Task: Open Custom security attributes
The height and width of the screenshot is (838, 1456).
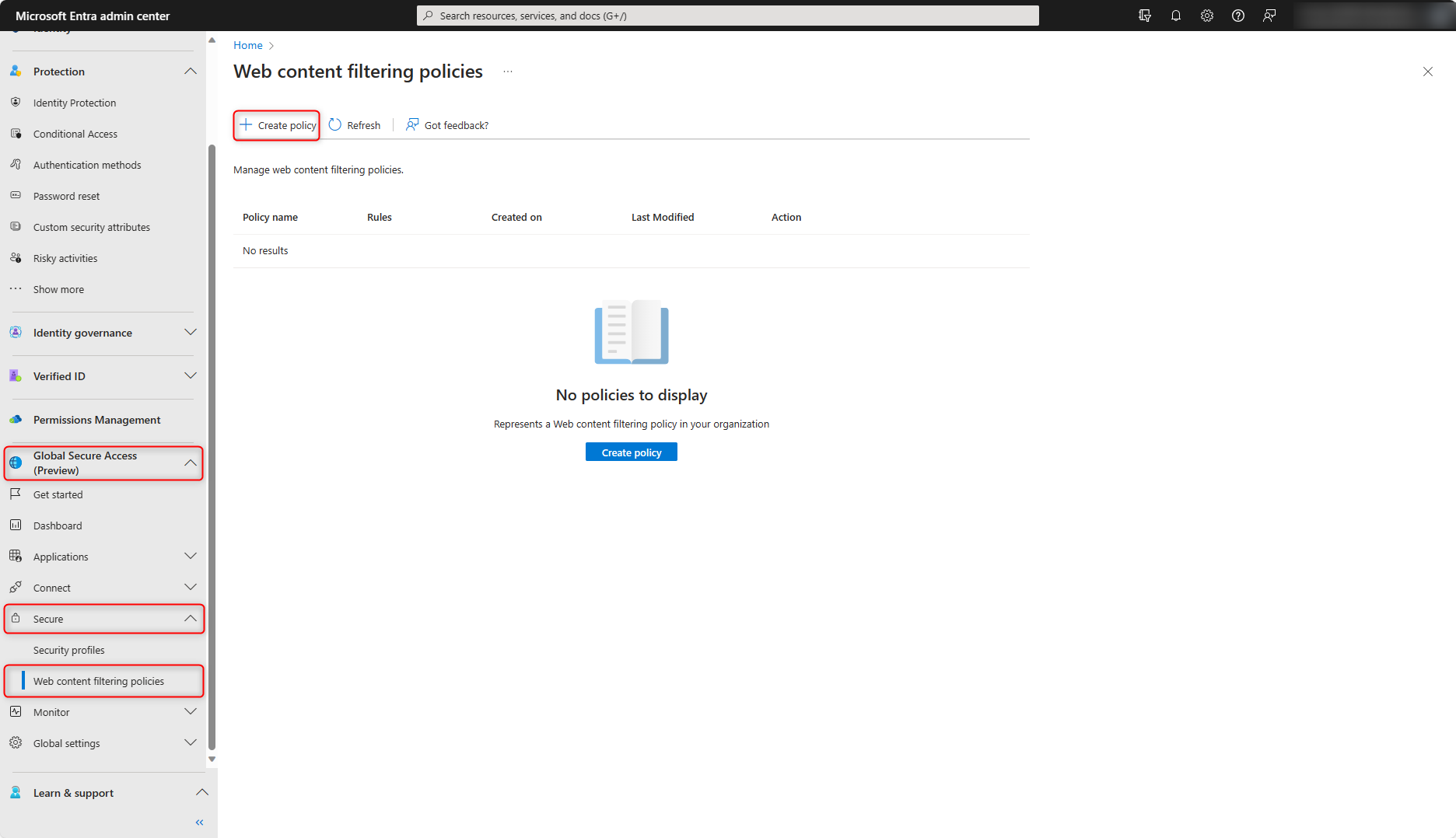Action: pos(92,226)
